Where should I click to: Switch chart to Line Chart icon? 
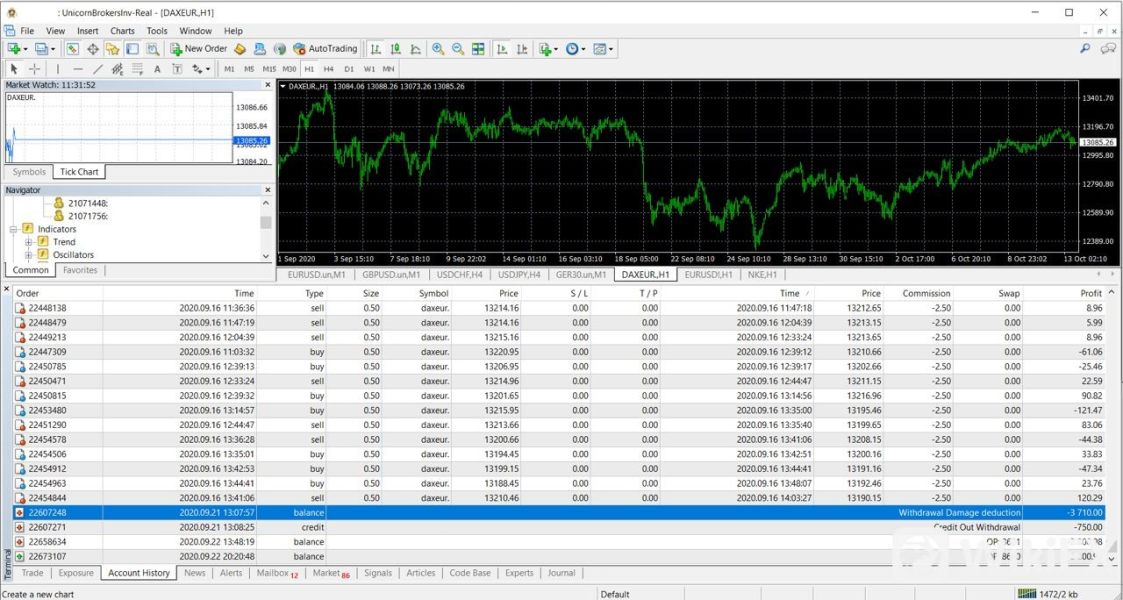(415, 49)
